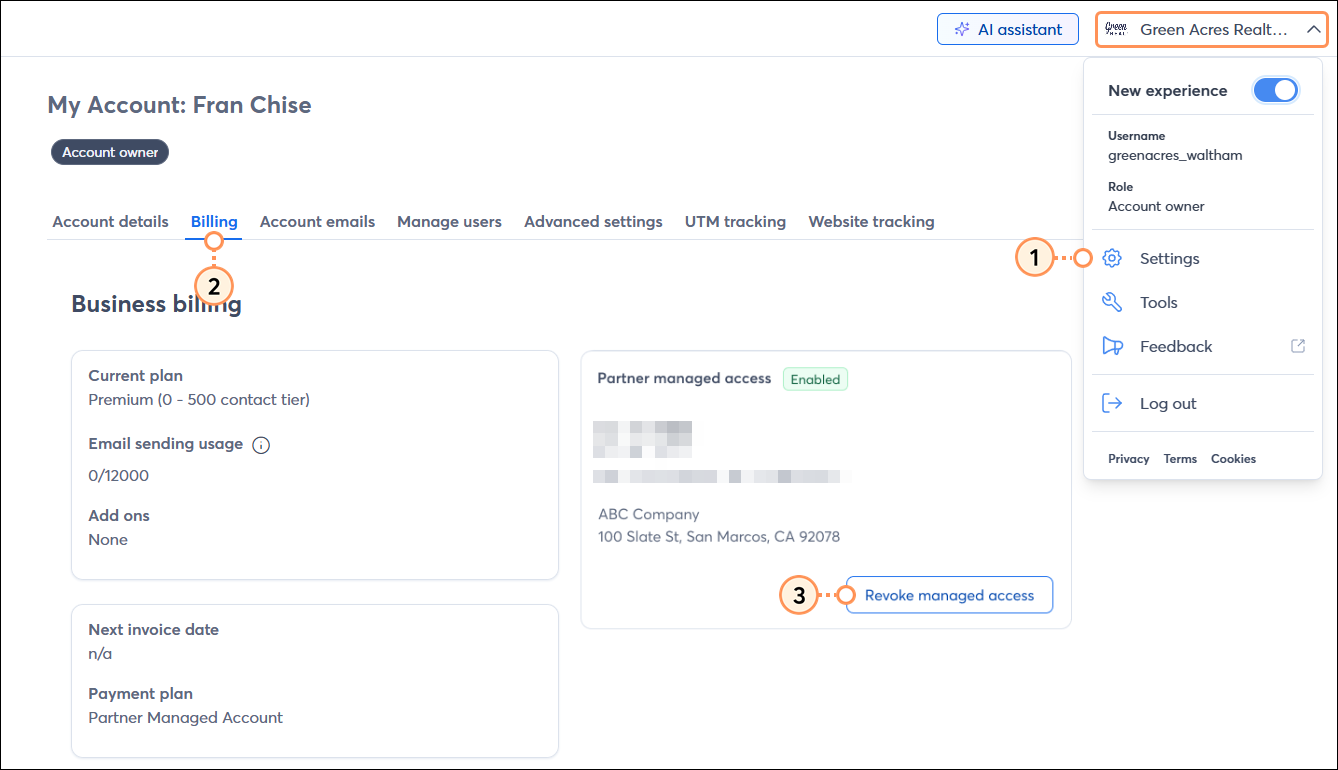
Task: Switch to the Account details tab
Action: click(x=110, y=221)
